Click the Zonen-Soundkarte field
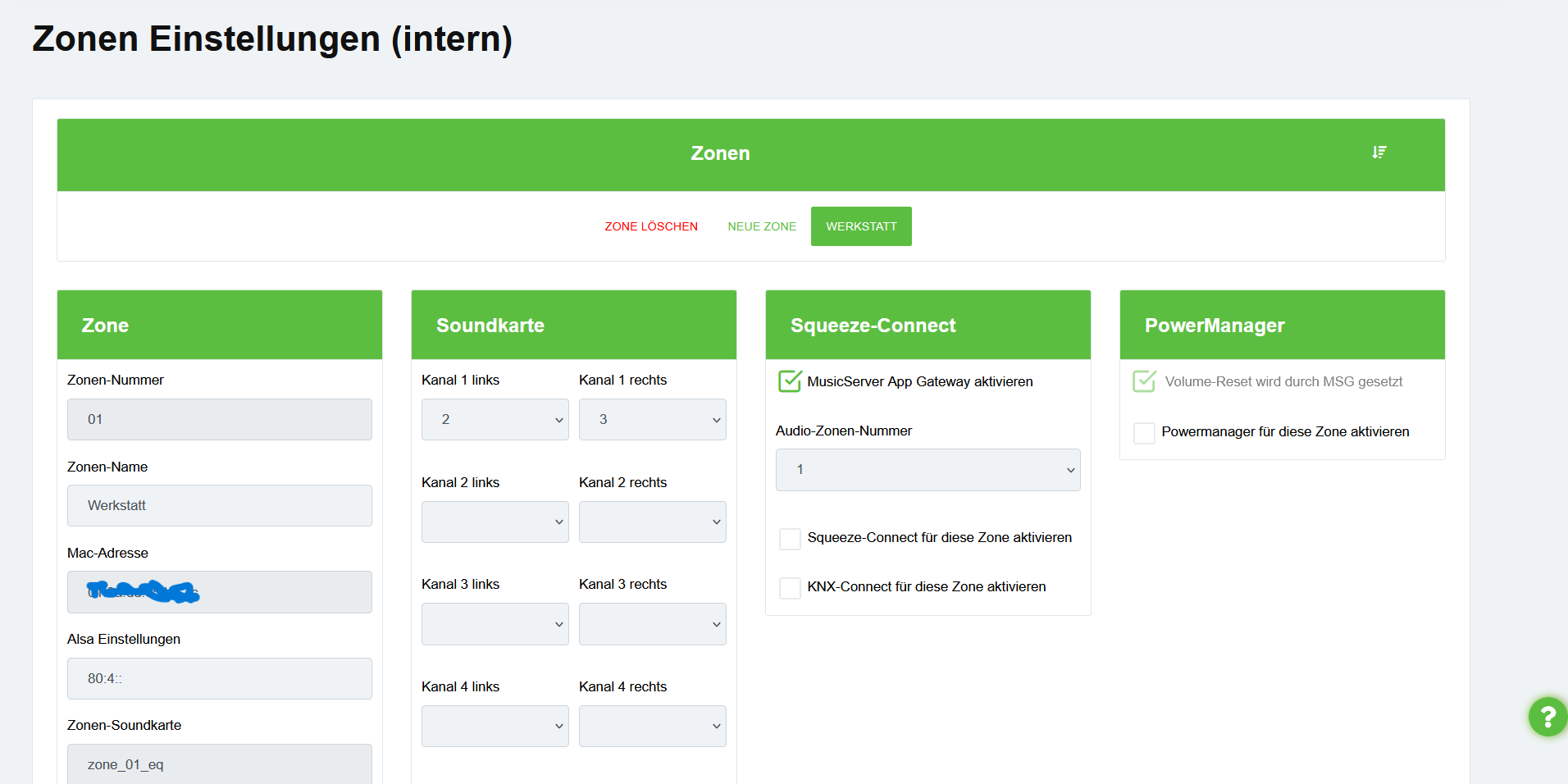The height and width of the screenshot is (784, 1568). tap(219, 764)
